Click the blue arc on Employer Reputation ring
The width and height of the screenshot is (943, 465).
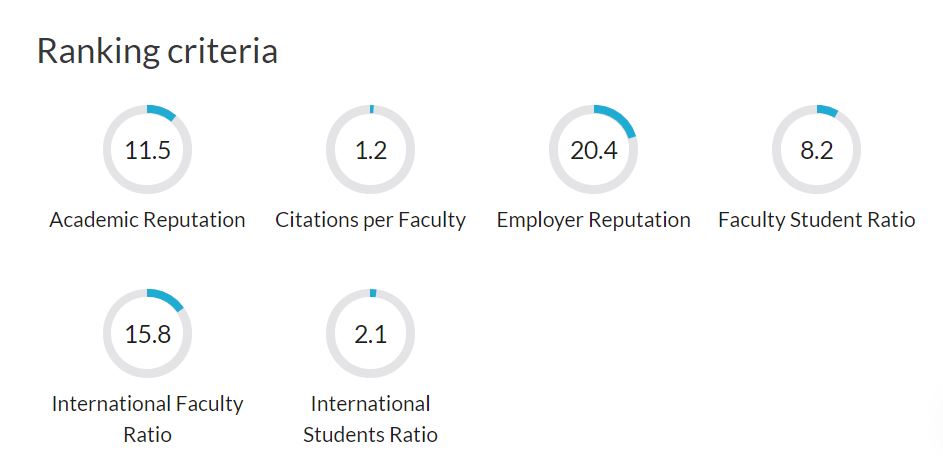(619, 117)
